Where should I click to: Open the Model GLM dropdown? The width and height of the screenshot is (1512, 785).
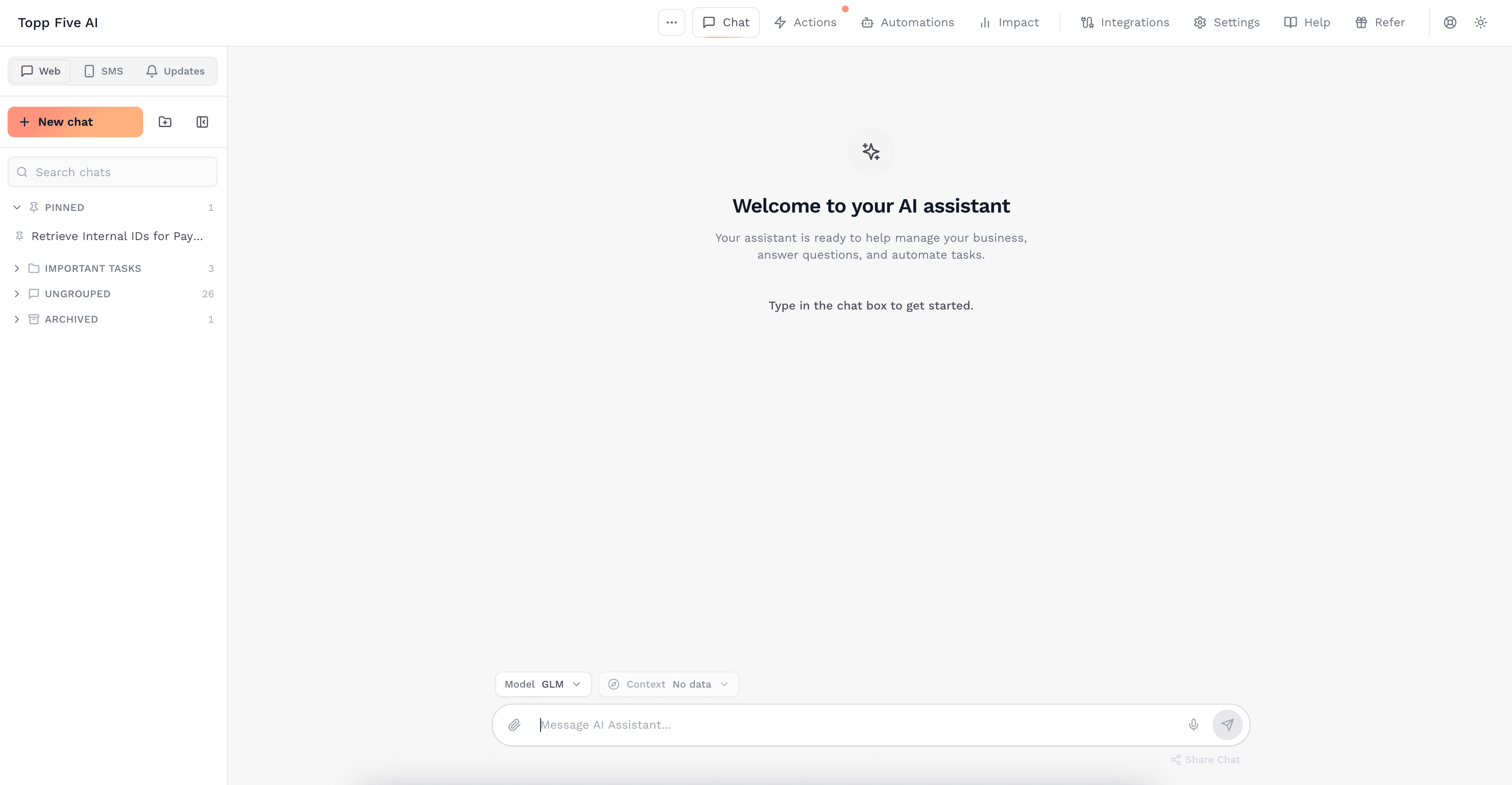543,684
